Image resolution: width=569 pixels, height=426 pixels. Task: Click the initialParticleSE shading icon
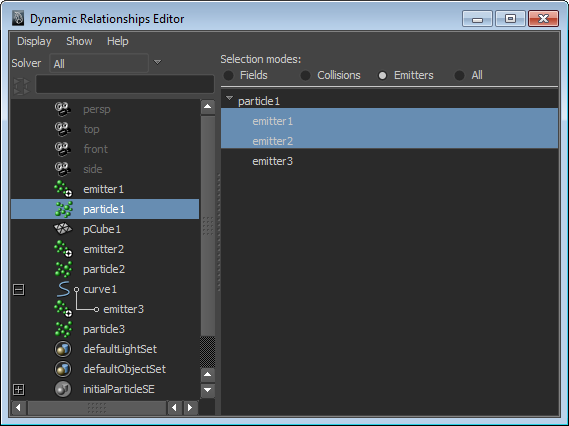pyautogui.click(x=63, y=389)
